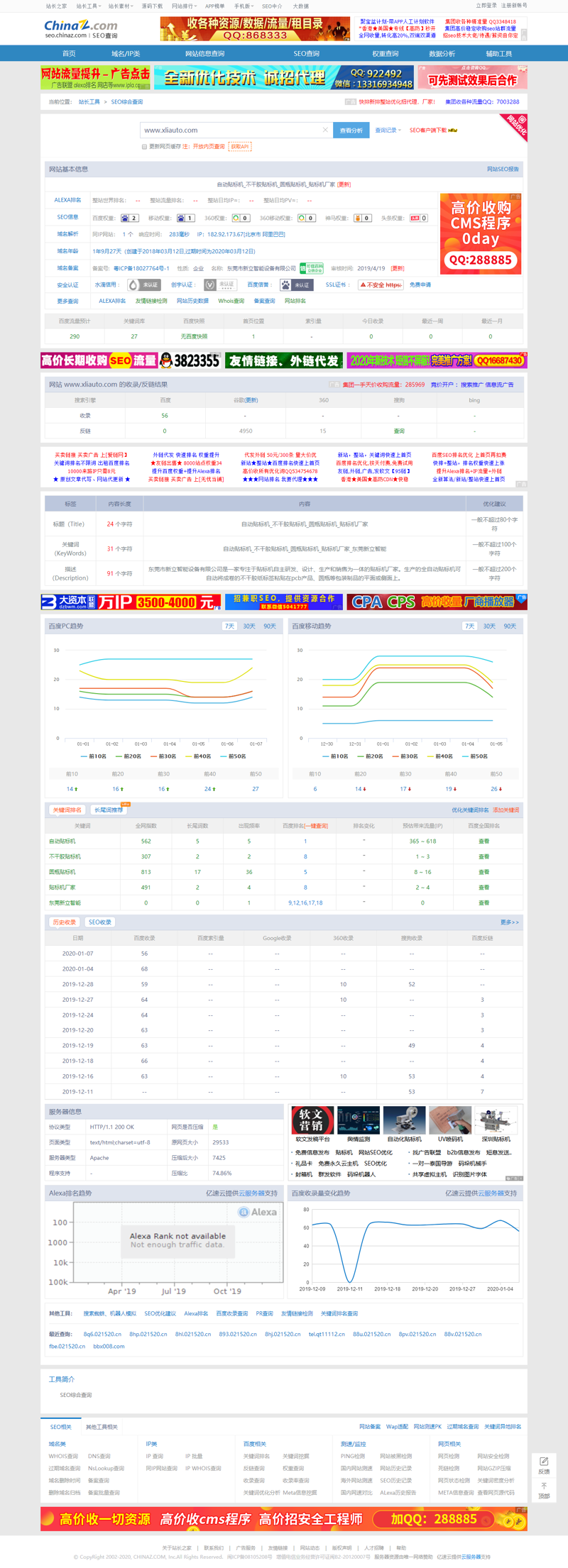Click the 舆情监测 ad thumbnail
Image resolution: width=568 pixels, height=1568 pixels.
pos(359,1121)
